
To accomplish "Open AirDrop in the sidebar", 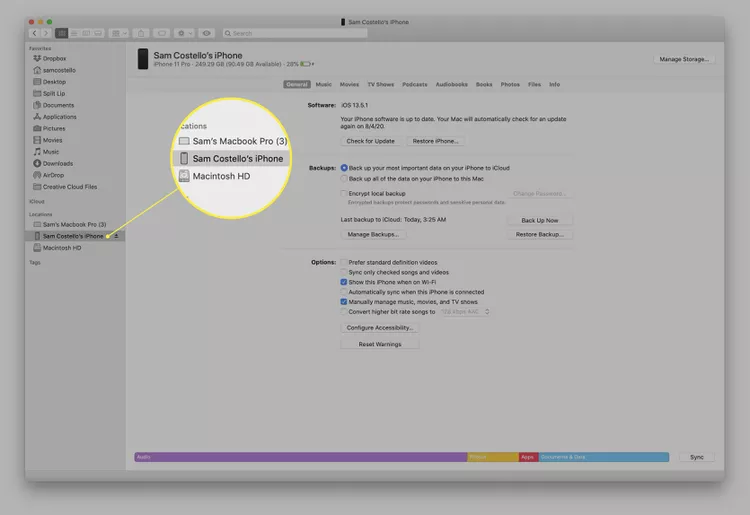I will click(x=48, y=175).
